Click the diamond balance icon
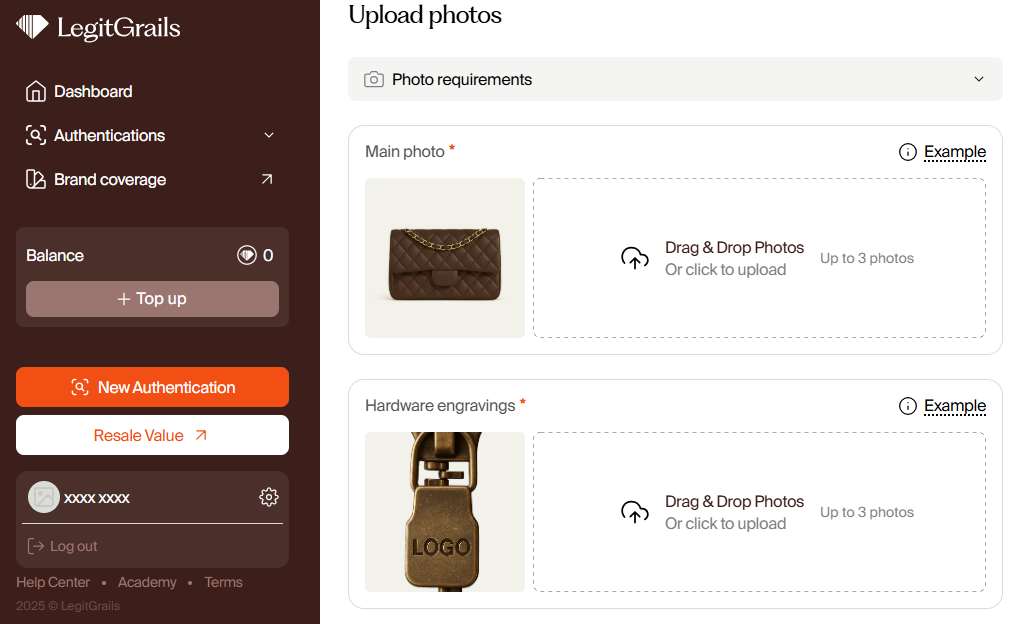 pos(247,256)
